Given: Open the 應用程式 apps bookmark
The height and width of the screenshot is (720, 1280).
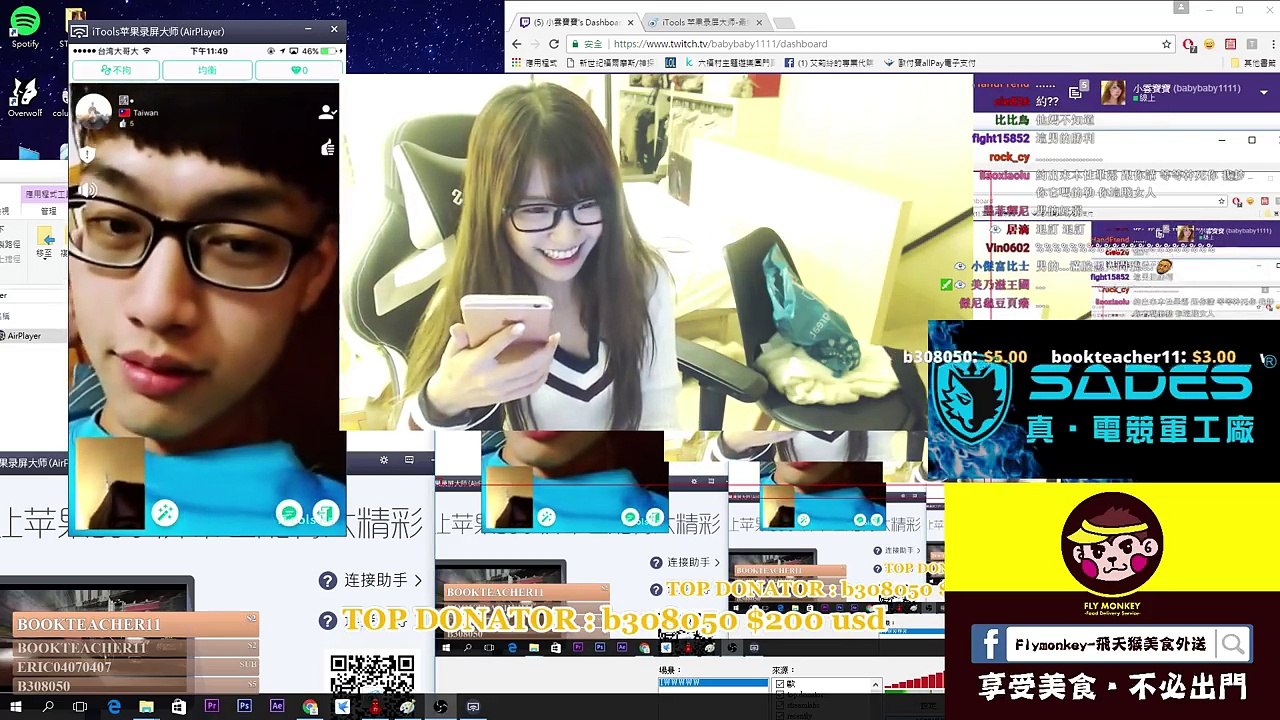Looking at the screenshot, I should [535, 63].
